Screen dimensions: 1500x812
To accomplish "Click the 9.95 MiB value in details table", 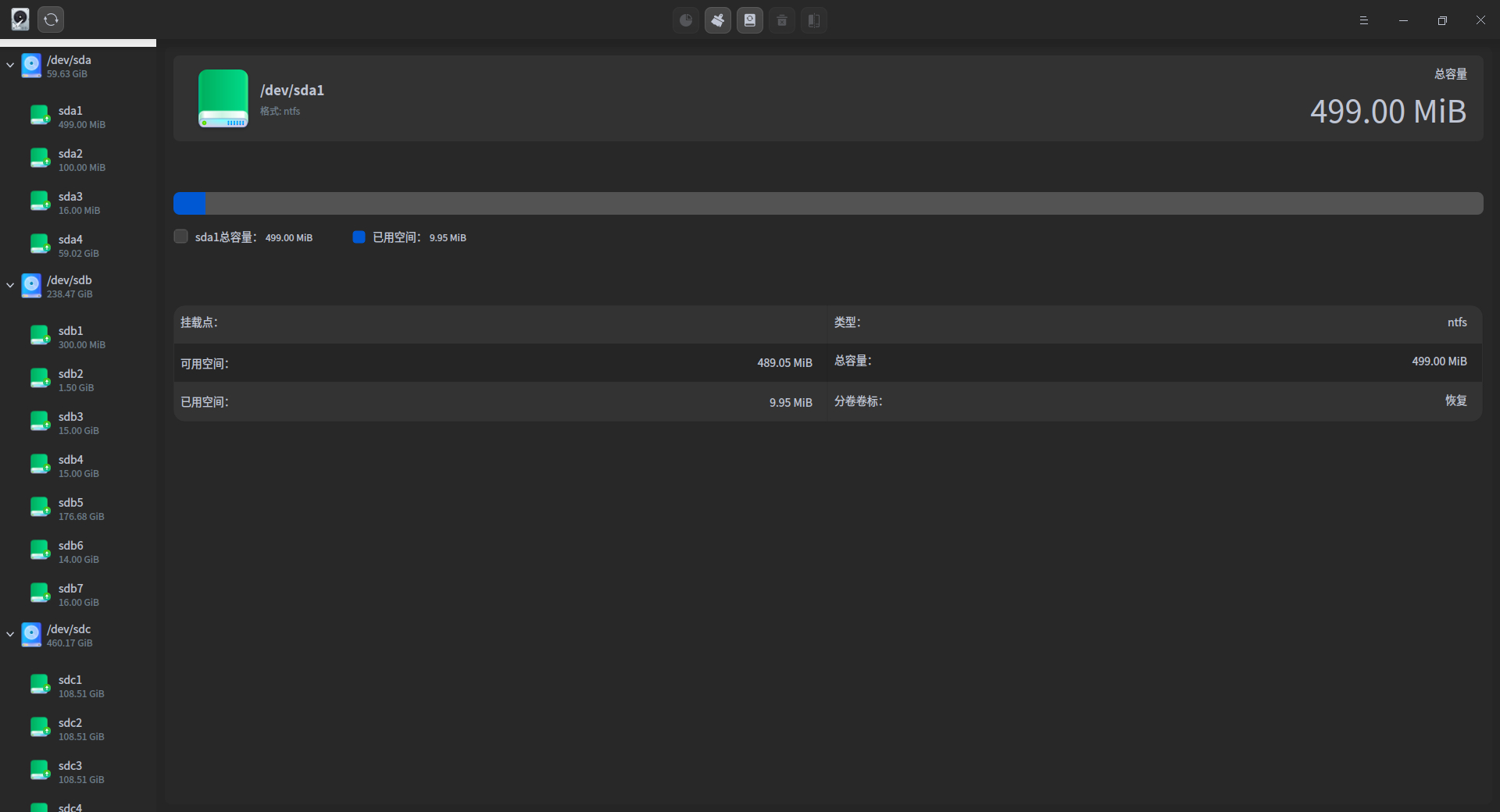I will point(791,403).
